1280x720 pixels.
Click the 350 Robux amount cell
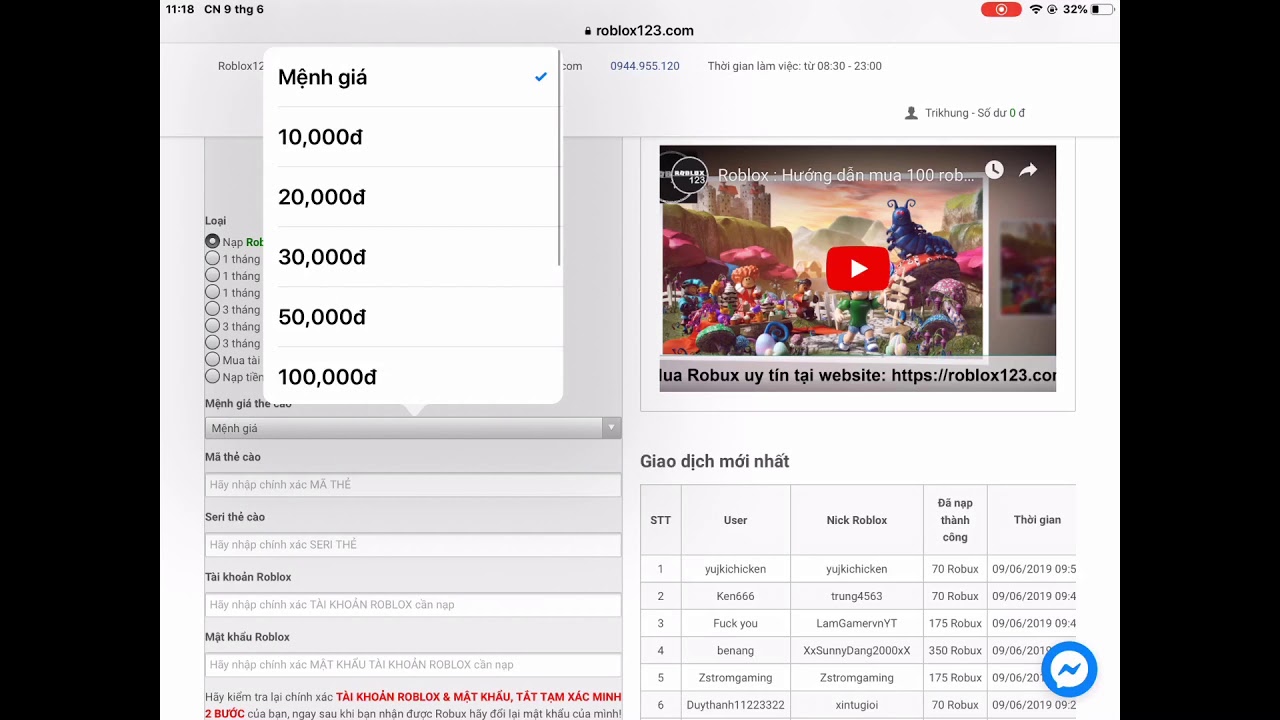pyautogui.click(x=955, y=650)
